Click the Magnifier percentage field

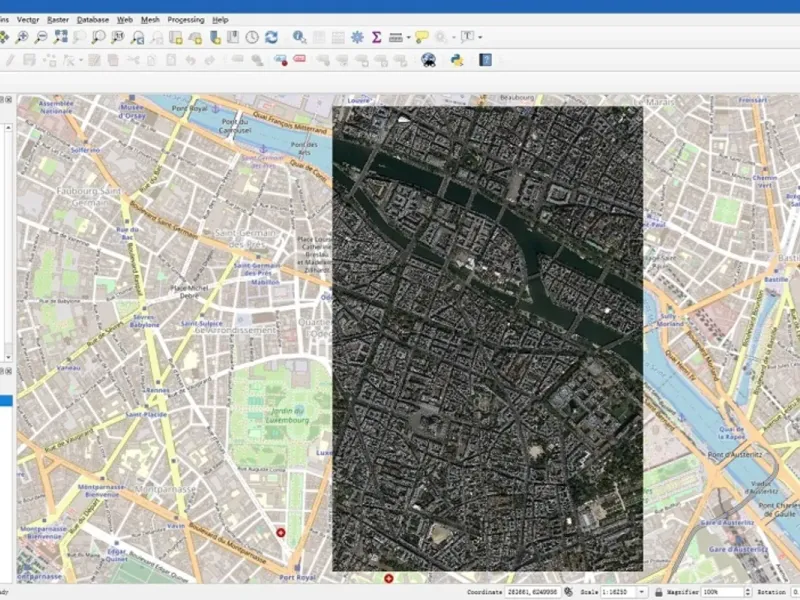(x=722, y=592)
